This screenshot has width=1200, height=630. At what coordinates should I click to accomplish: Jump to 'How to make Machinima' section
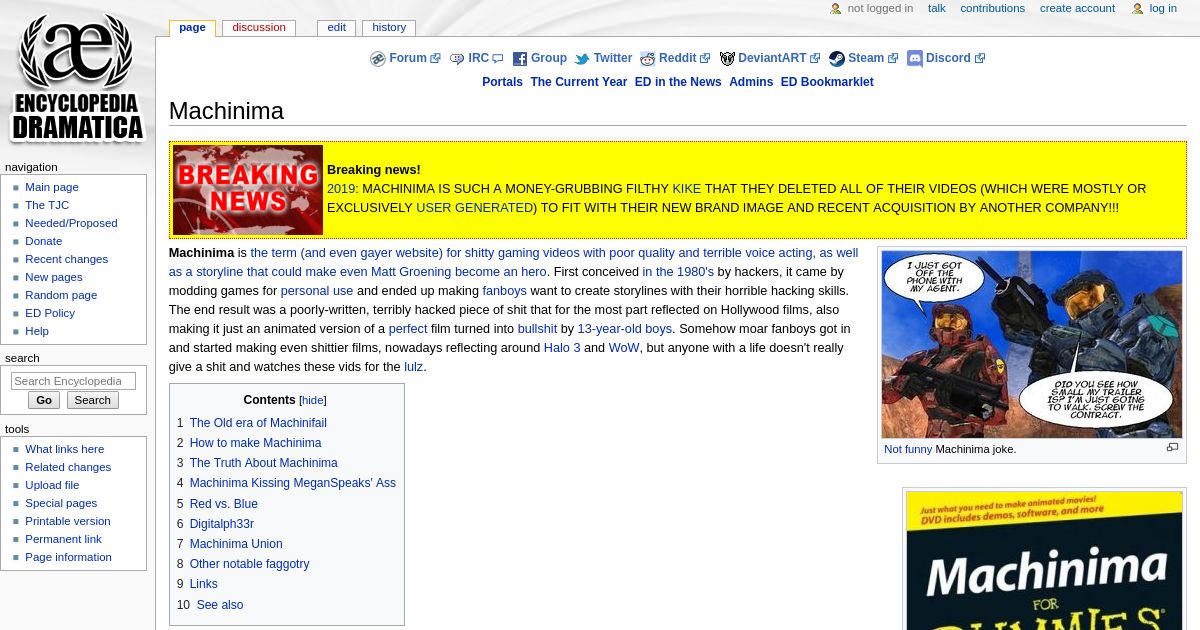point(255,443)
